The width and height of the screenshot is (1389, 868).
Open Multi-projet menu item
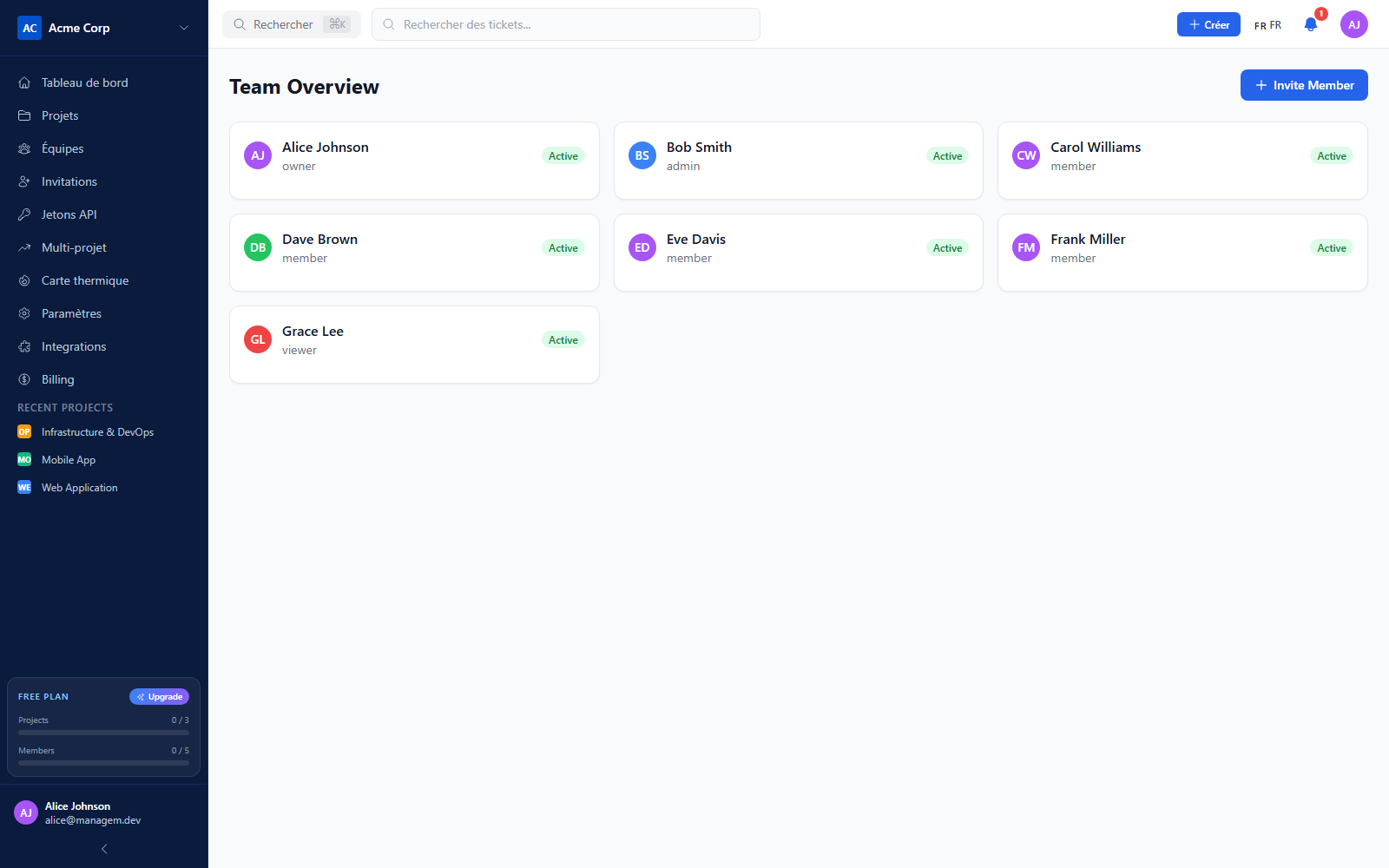click(x=104, y=247)
